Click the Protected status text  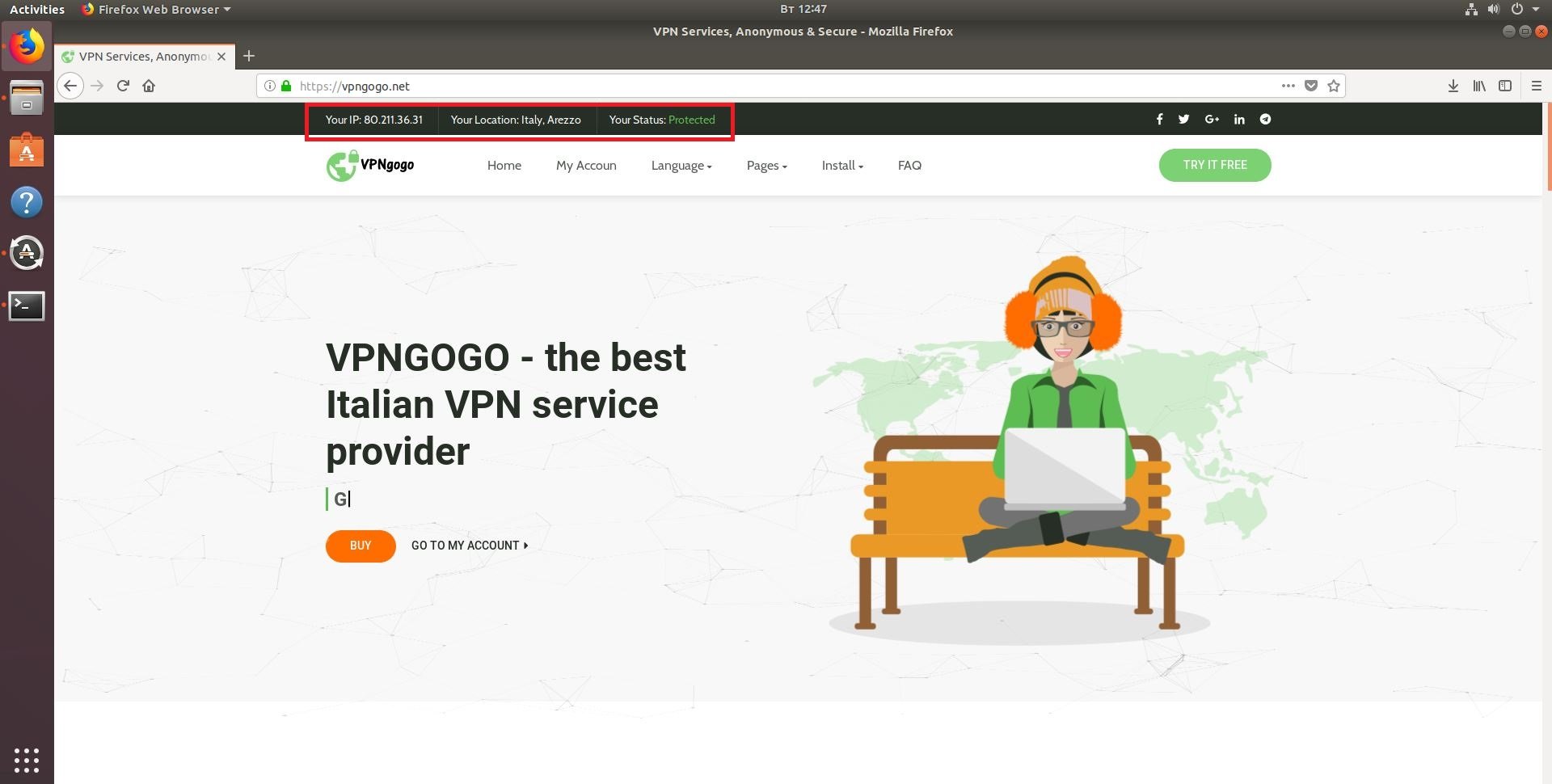pos(692,120)
